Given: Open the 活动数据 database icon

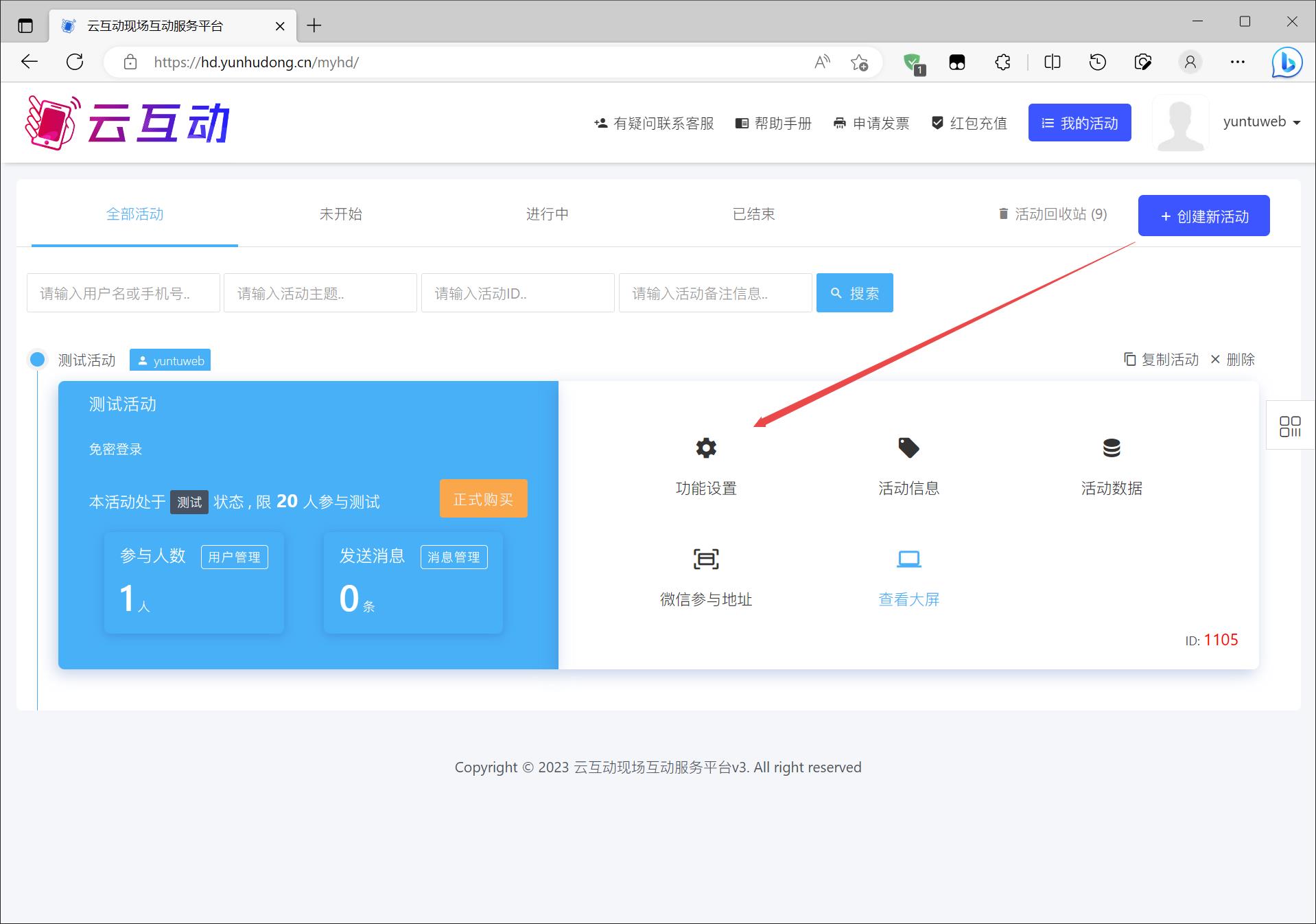Looking at the screenshot, I should pyautogui.click(x=1111, y=448).
